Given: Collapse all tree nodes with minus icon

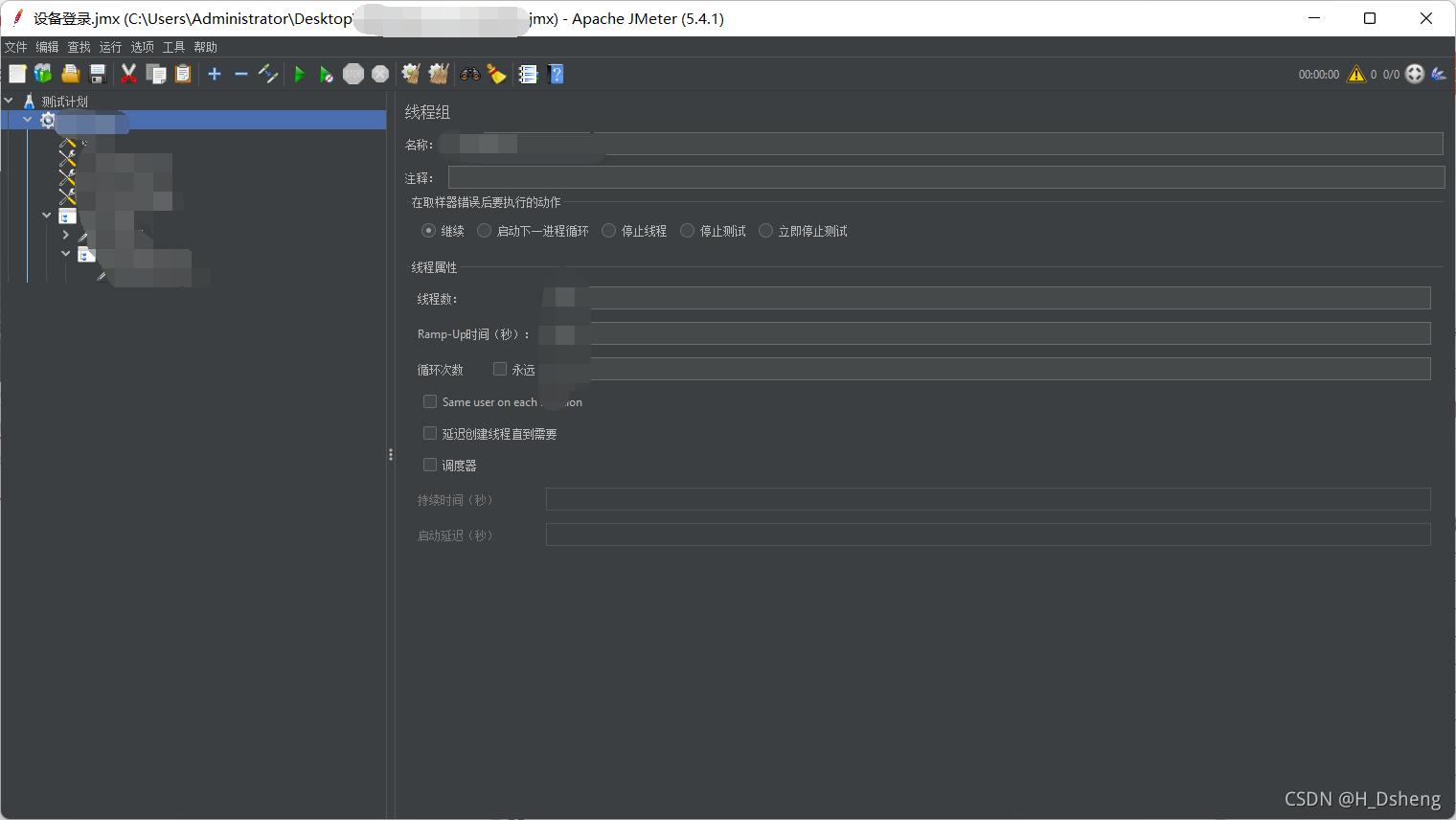Looking at the screenshot, I should click(241, 74).
